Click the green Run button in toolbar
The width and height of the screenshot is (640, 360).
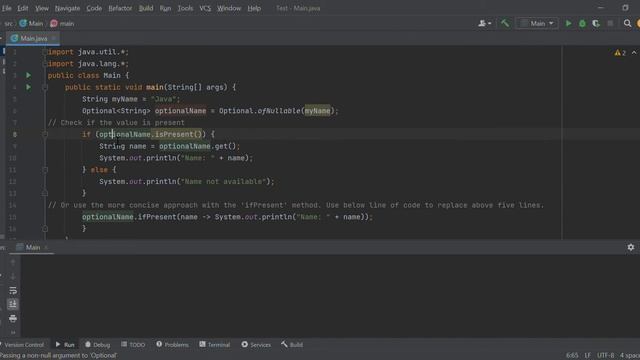point(568,24)
